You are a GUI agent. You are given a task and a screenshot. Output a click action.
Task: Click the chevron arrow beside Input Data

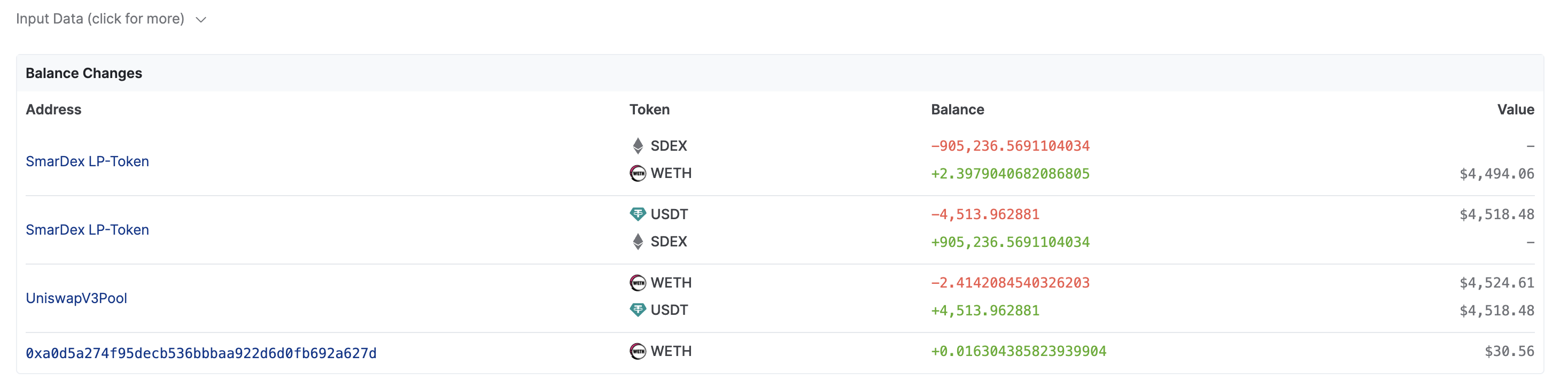pyautogui.click(x=201, y=19)
